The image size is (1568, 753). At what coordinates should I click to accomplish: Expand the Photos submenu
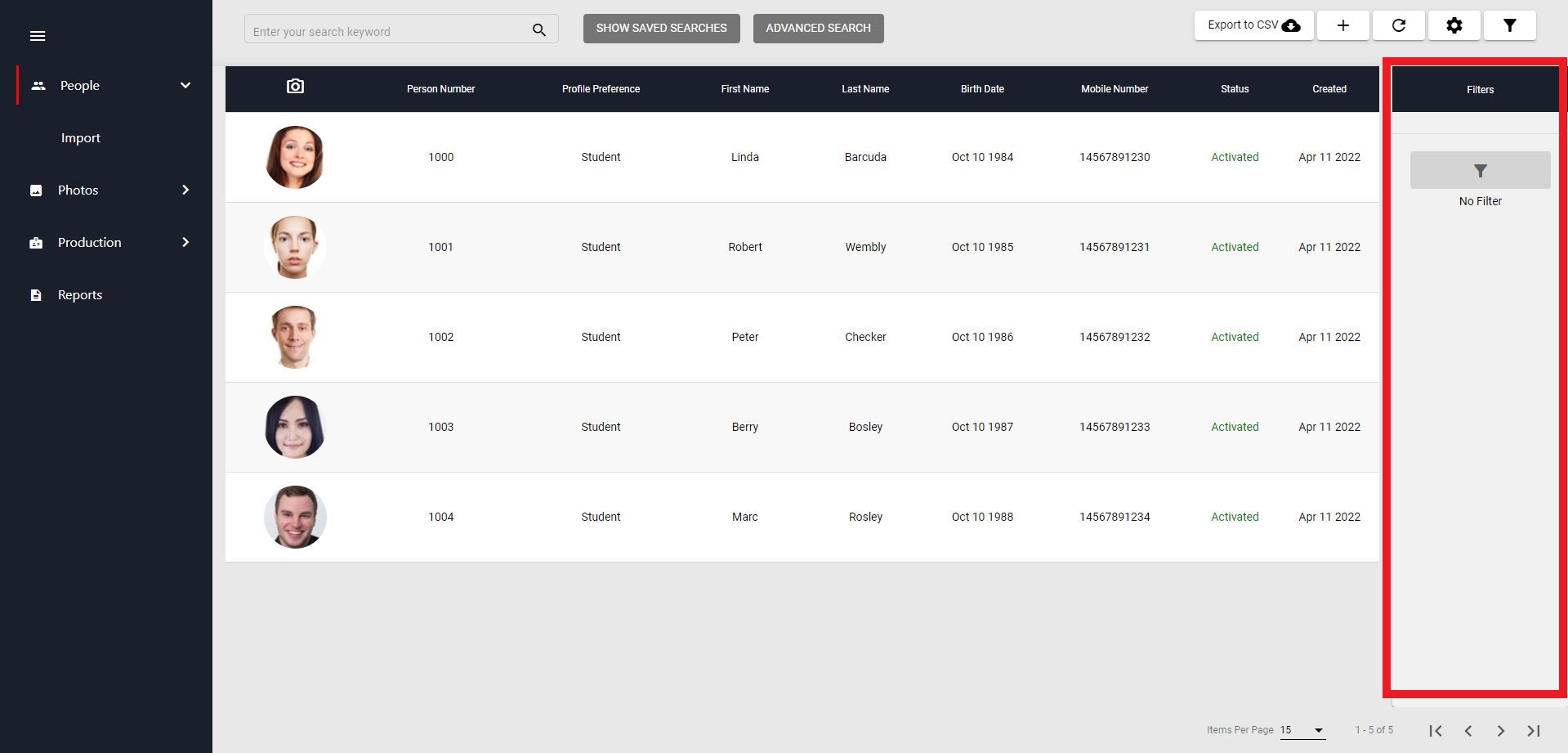185,190
